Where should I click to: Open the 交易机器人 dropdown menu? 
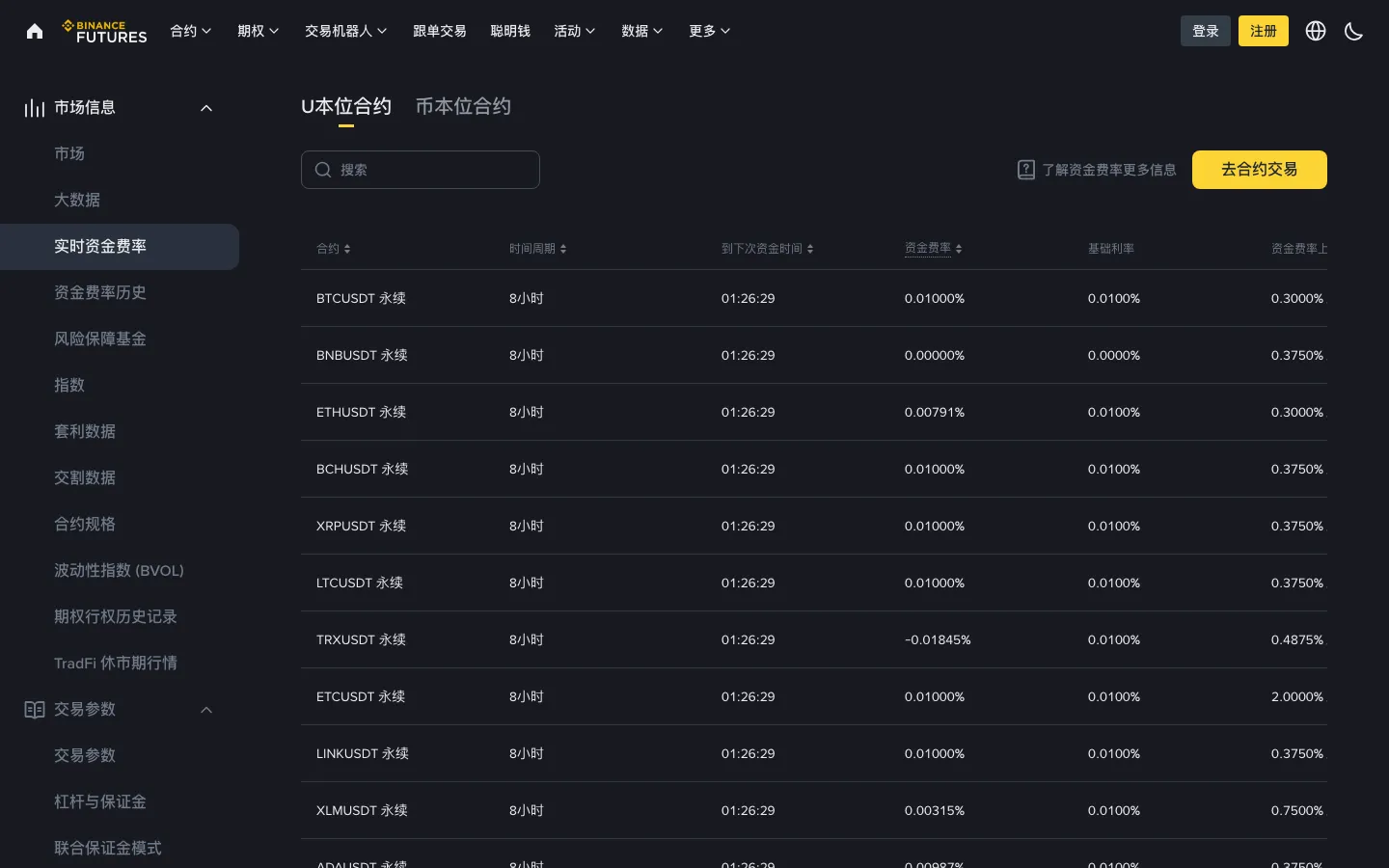(346, 31)
